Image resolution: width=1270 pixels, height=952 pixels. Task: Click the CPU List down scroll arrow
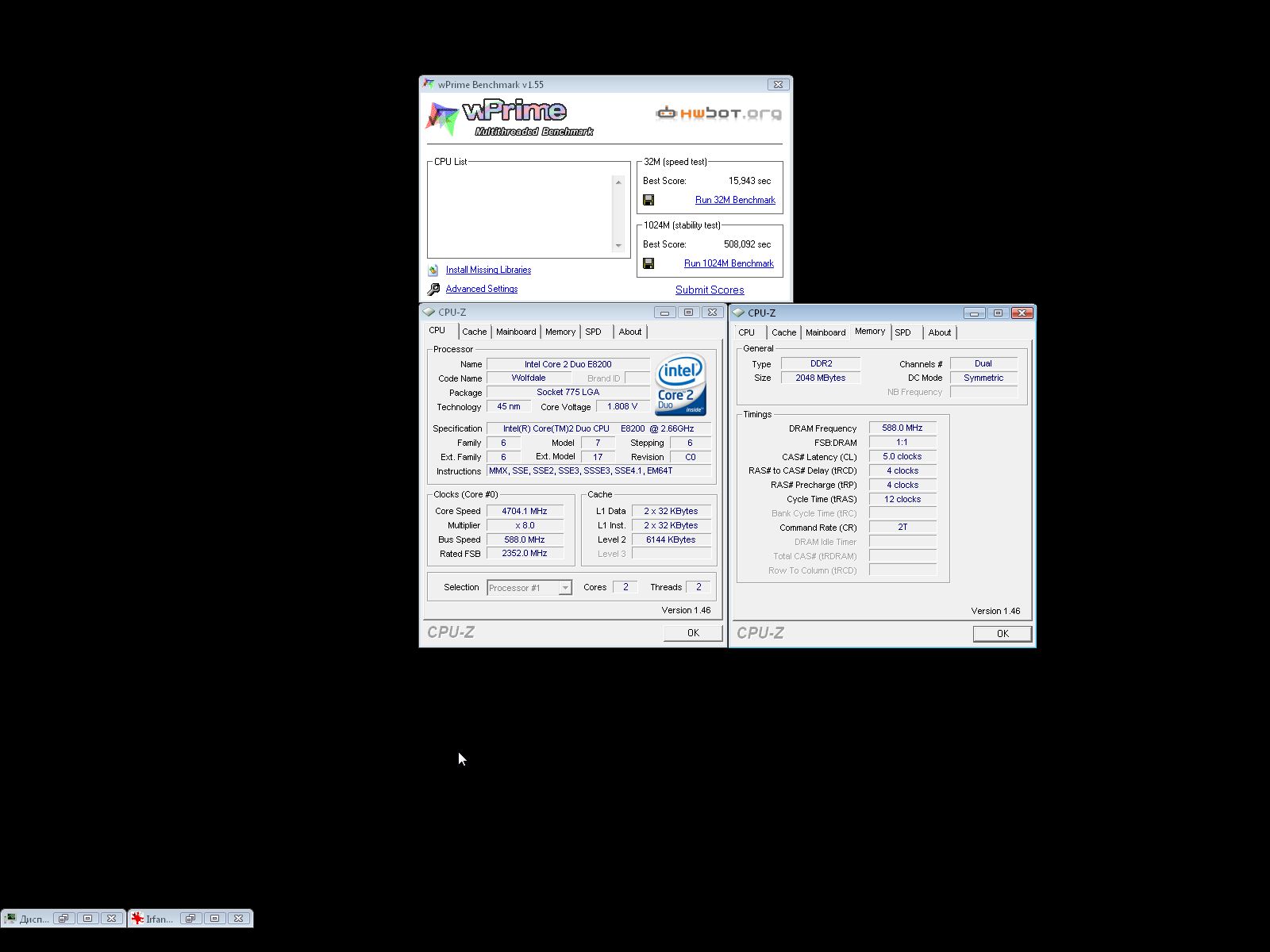618,245
